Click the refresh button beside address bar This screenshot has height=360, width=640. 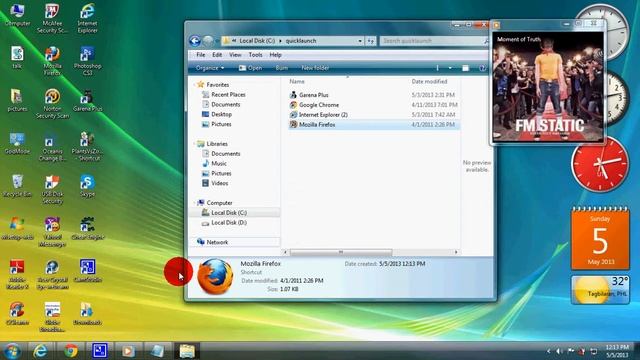tap(371, 41)
